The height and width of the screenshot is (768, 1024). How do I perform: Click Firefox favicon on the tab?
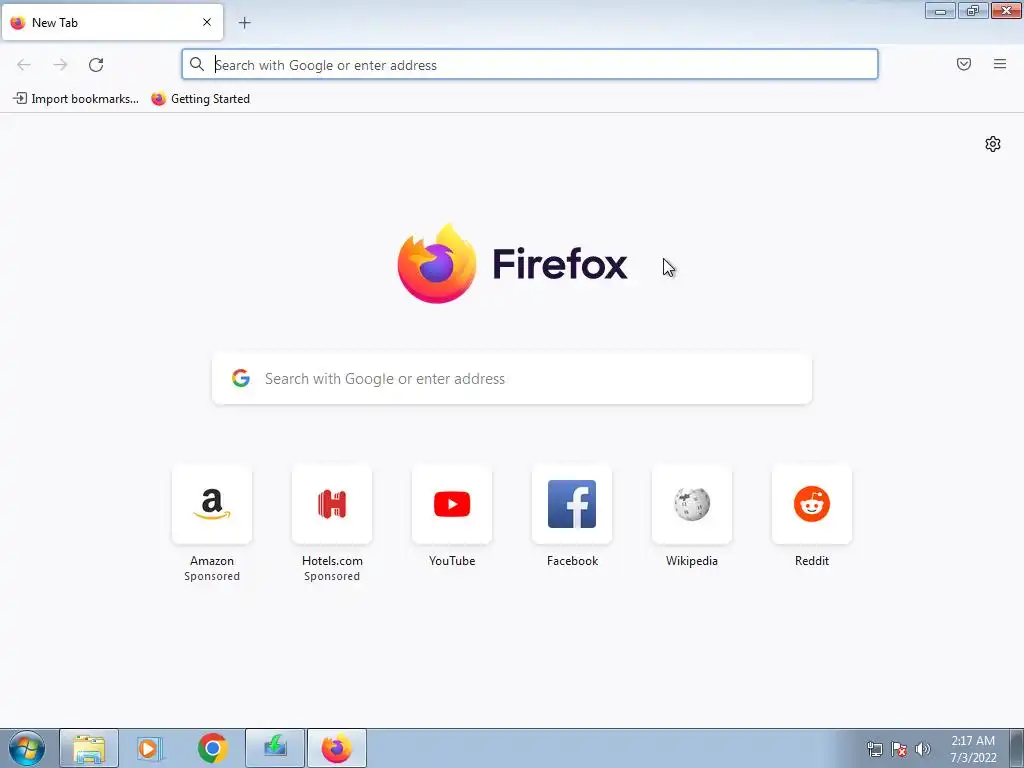(x=18, y=22)
